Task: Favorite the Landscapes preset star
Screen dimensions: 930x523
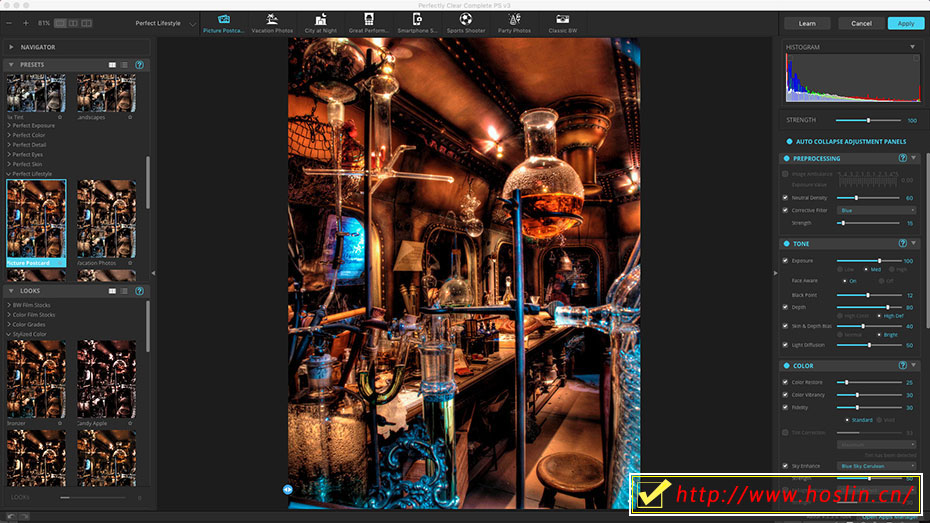Action: [x=130, y=117]
